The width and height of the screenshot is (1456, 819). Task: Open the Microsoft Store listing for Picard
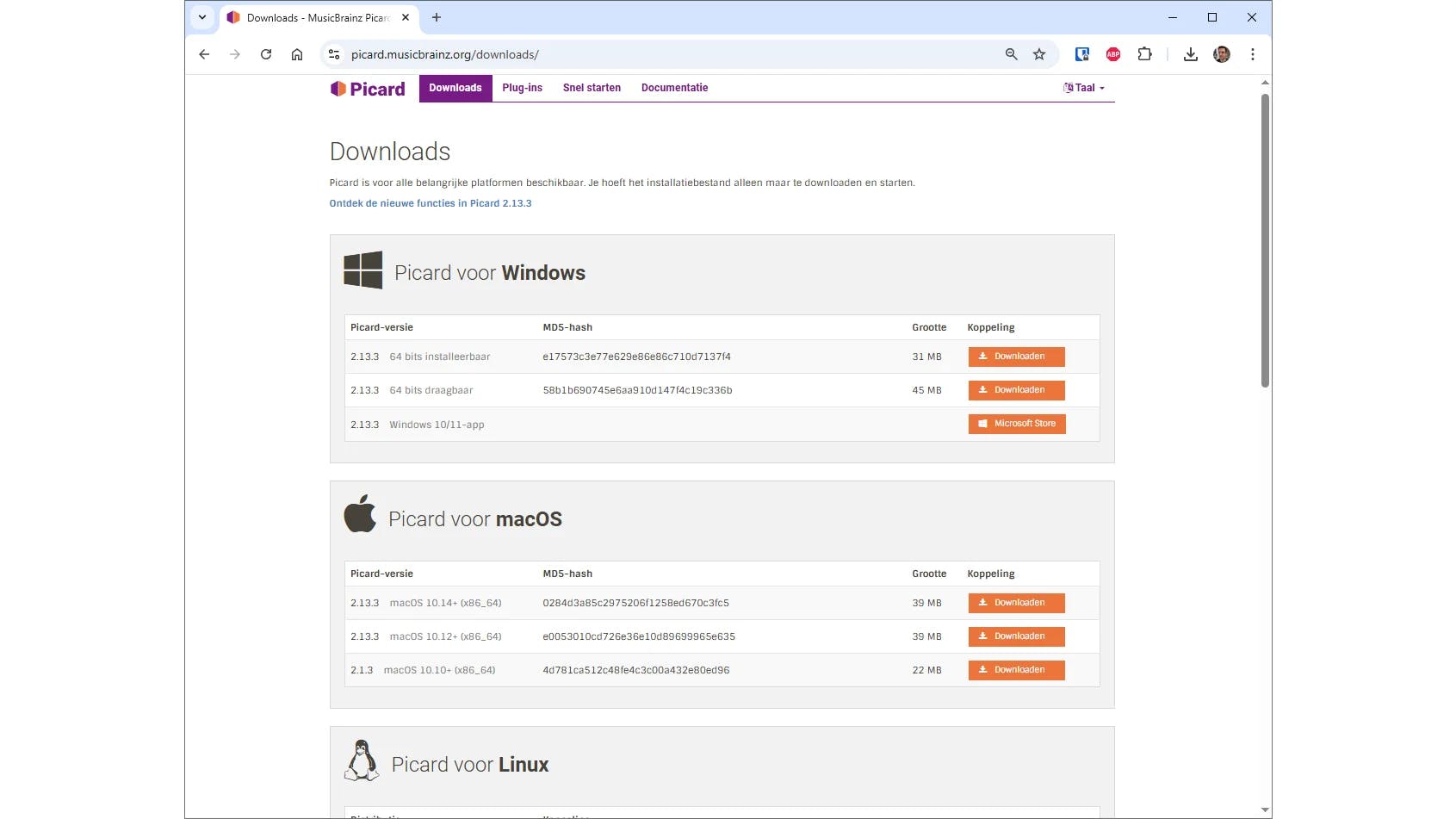(1017, 424)
